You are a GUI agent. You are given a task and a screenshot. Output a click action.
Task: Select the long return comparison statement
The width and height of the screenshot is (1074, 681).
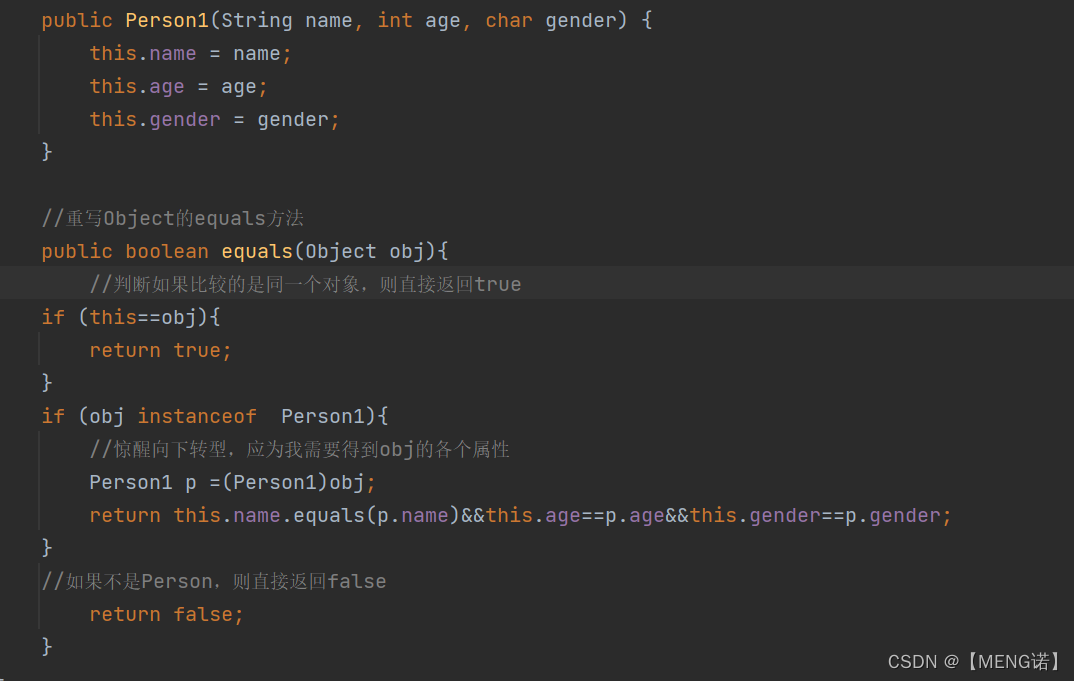coord(518,515)
